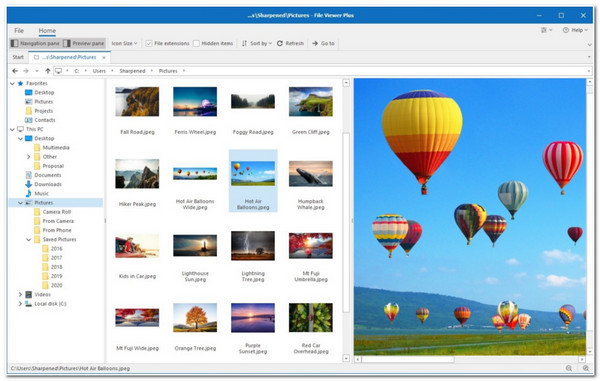Viewport: 600px width, 381px height.
Task: Collapse the selected Pictures node
Action: 20,203
